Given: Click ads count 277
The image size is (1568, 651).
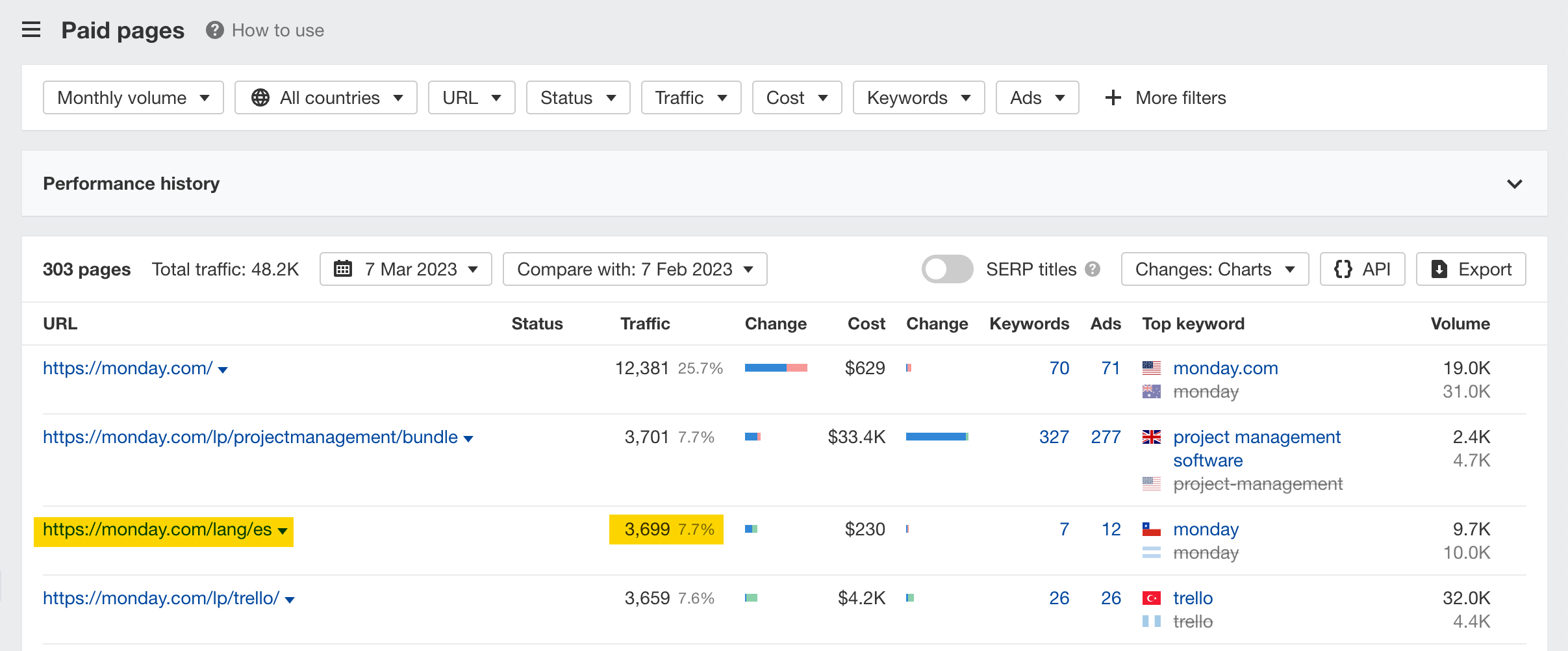Looking at the screenshot, I should [x=1106, y=437].
